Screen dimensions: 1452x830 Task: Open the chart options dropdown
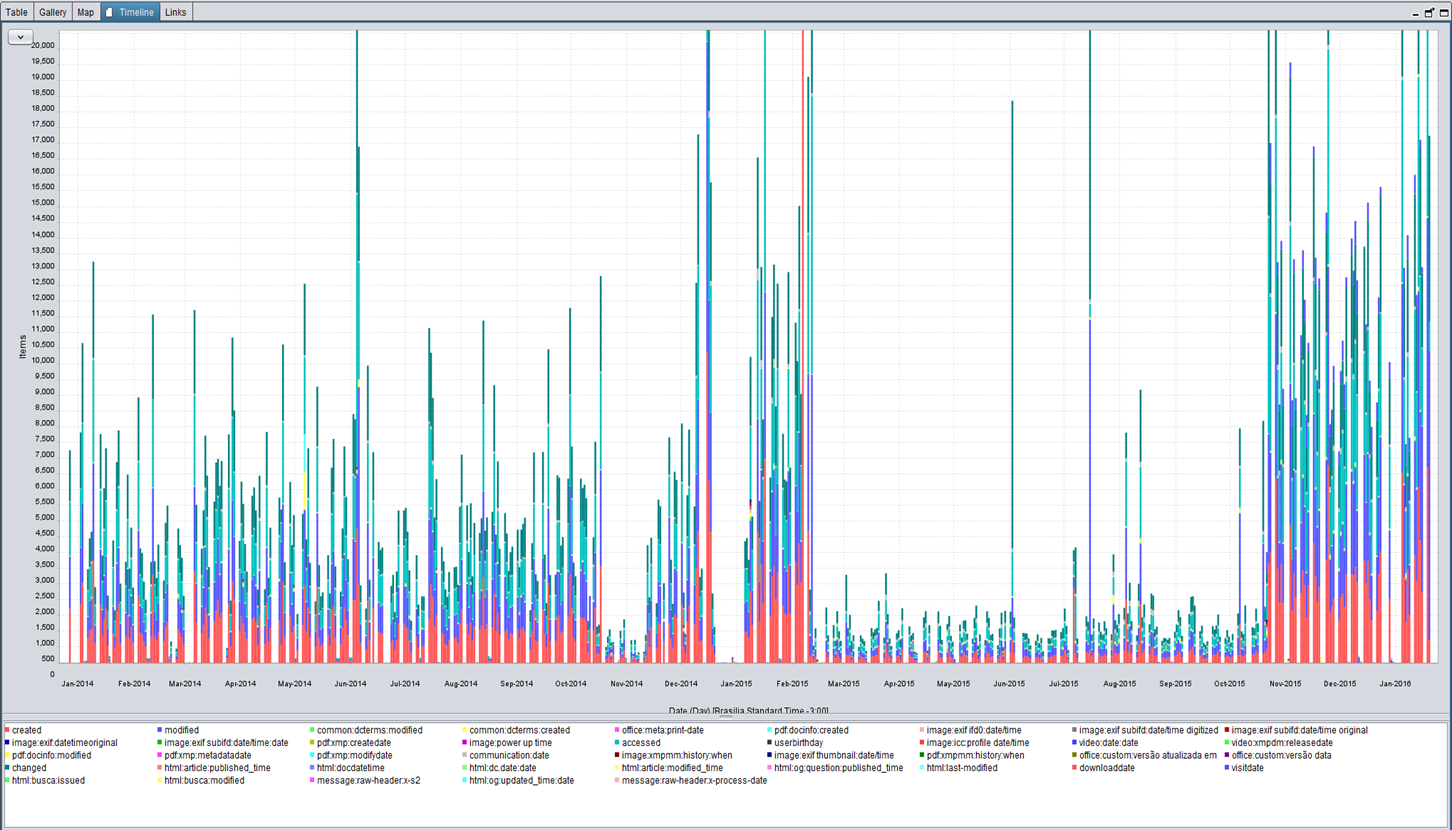coord(19,36)
